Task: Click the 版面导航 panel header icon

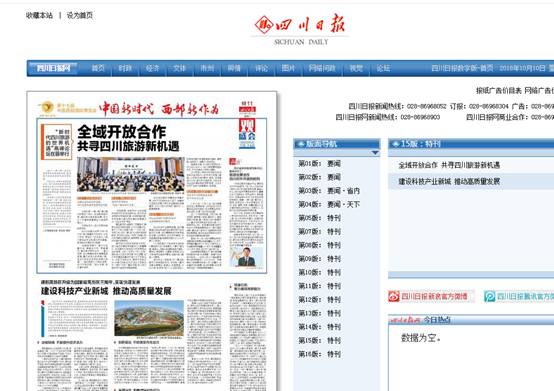Action: [301, 144]
